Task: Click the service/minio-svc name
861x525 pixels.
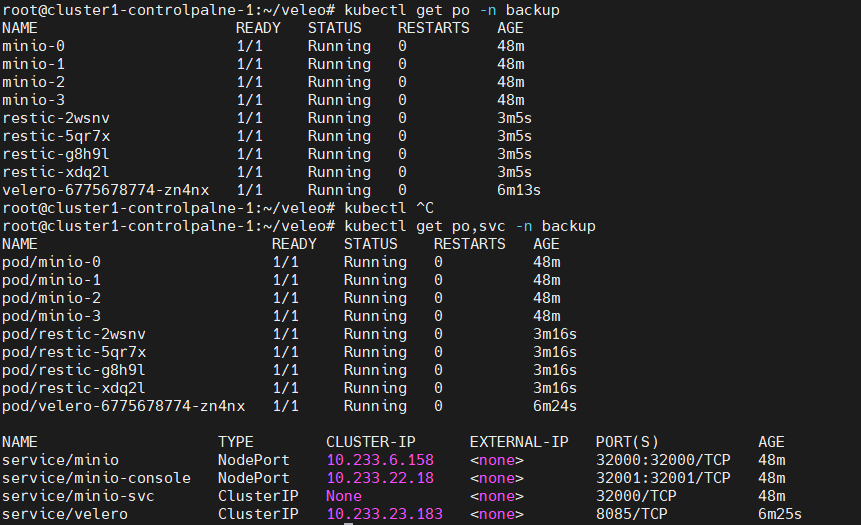Action: pos(79,496)
